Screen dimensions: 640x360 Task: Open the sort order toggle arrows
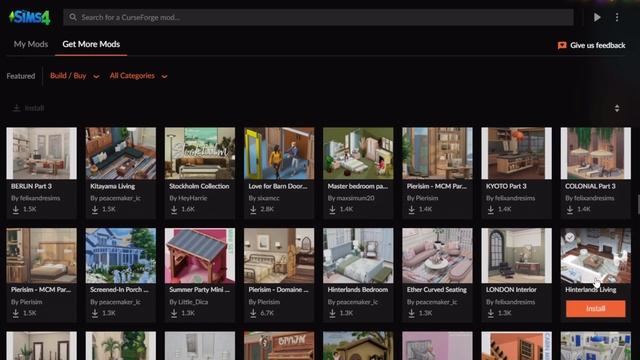click(617, 108)
